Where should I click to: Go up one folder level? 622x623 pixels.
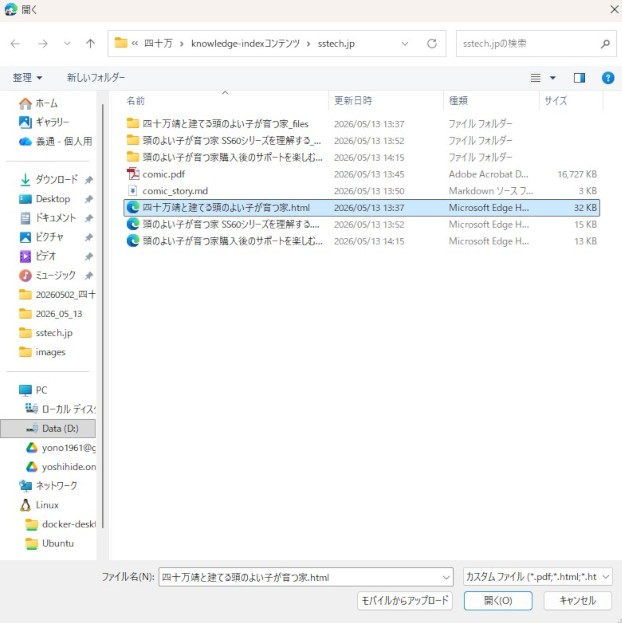coord(90,43)
